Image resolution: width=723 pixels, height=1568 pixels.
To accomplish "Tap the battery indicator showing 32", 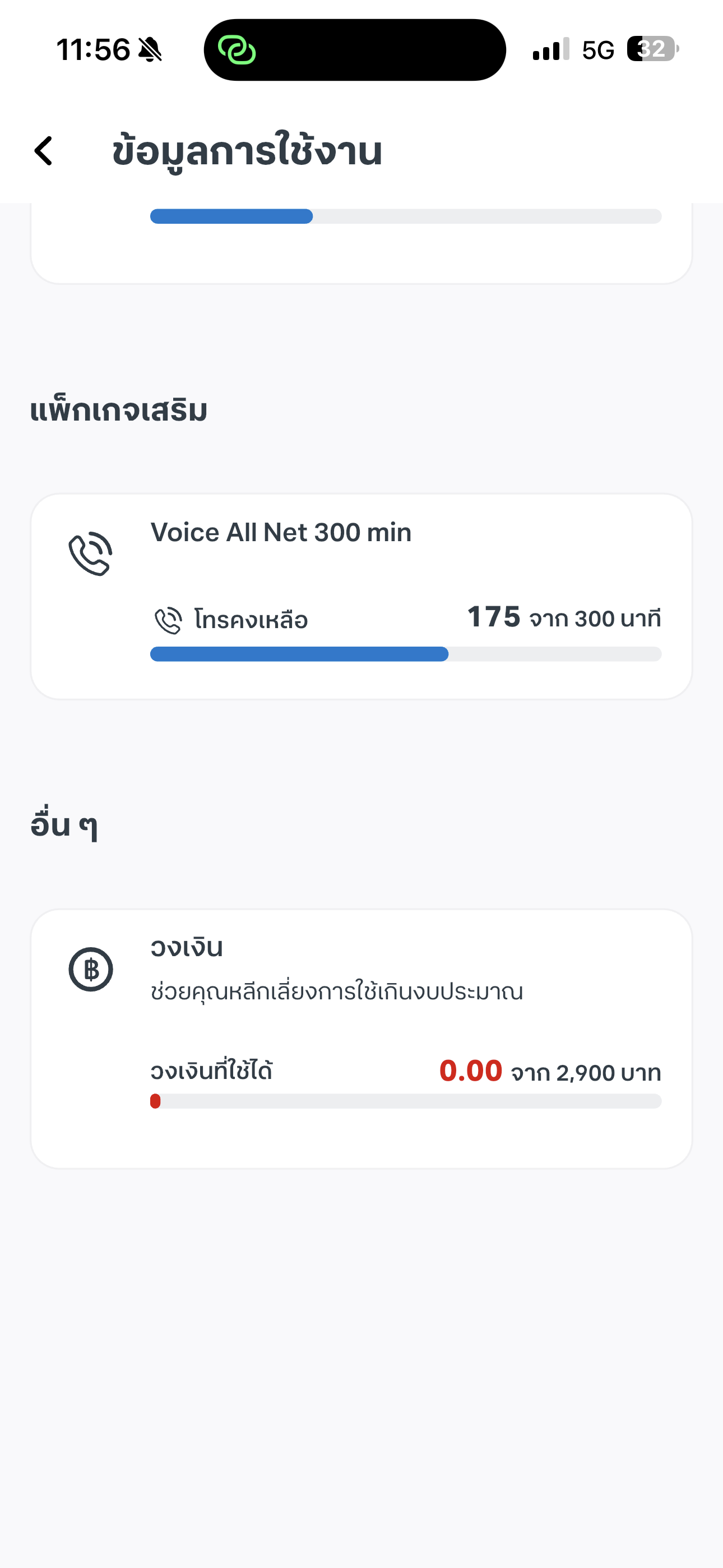I will tap(652, 49).
